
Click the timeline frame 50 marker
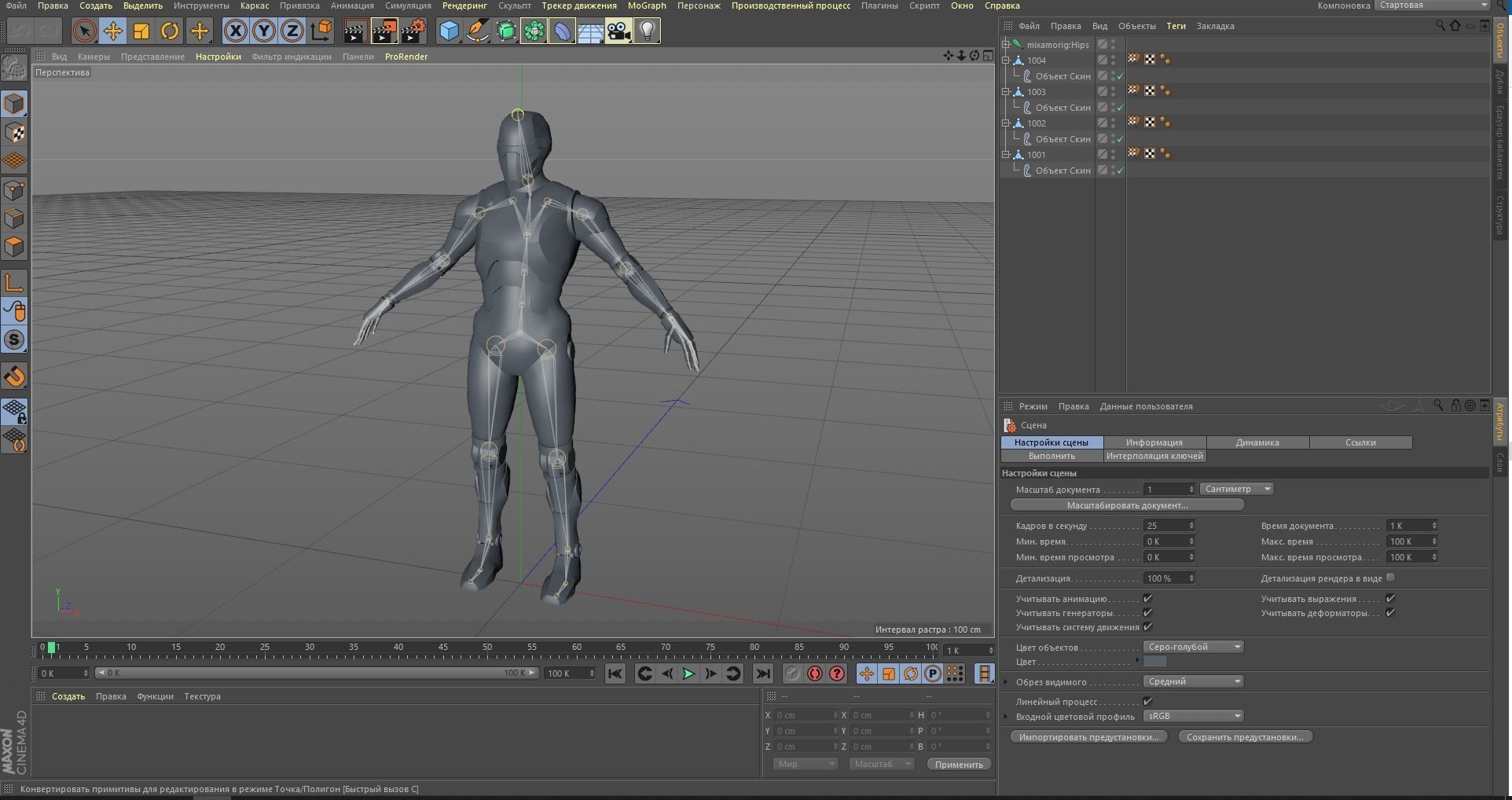[487, 648]
